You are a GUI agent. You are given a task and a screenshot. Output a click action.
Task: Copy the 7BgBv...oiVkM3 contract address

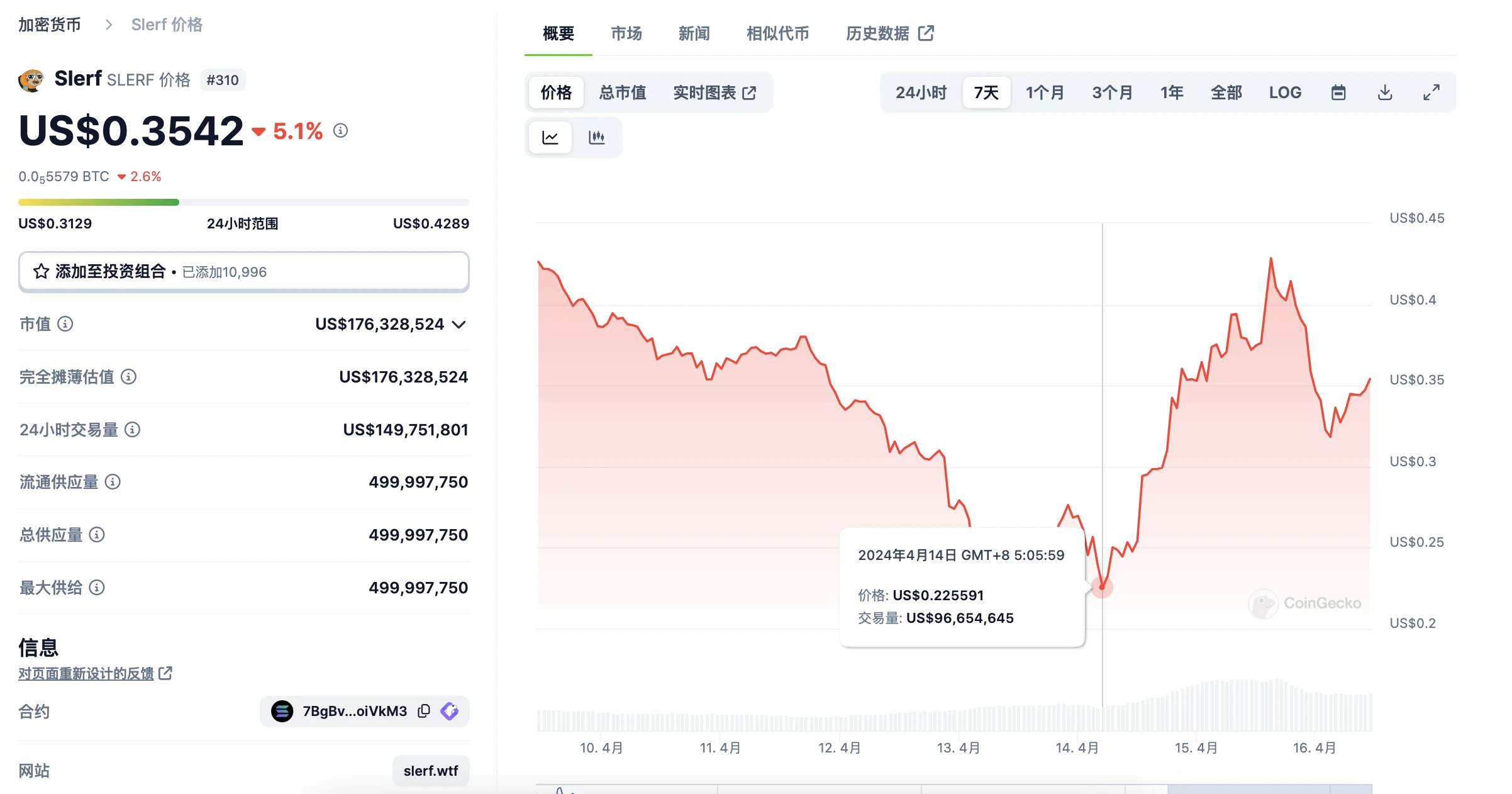click(x=423, y=711)
